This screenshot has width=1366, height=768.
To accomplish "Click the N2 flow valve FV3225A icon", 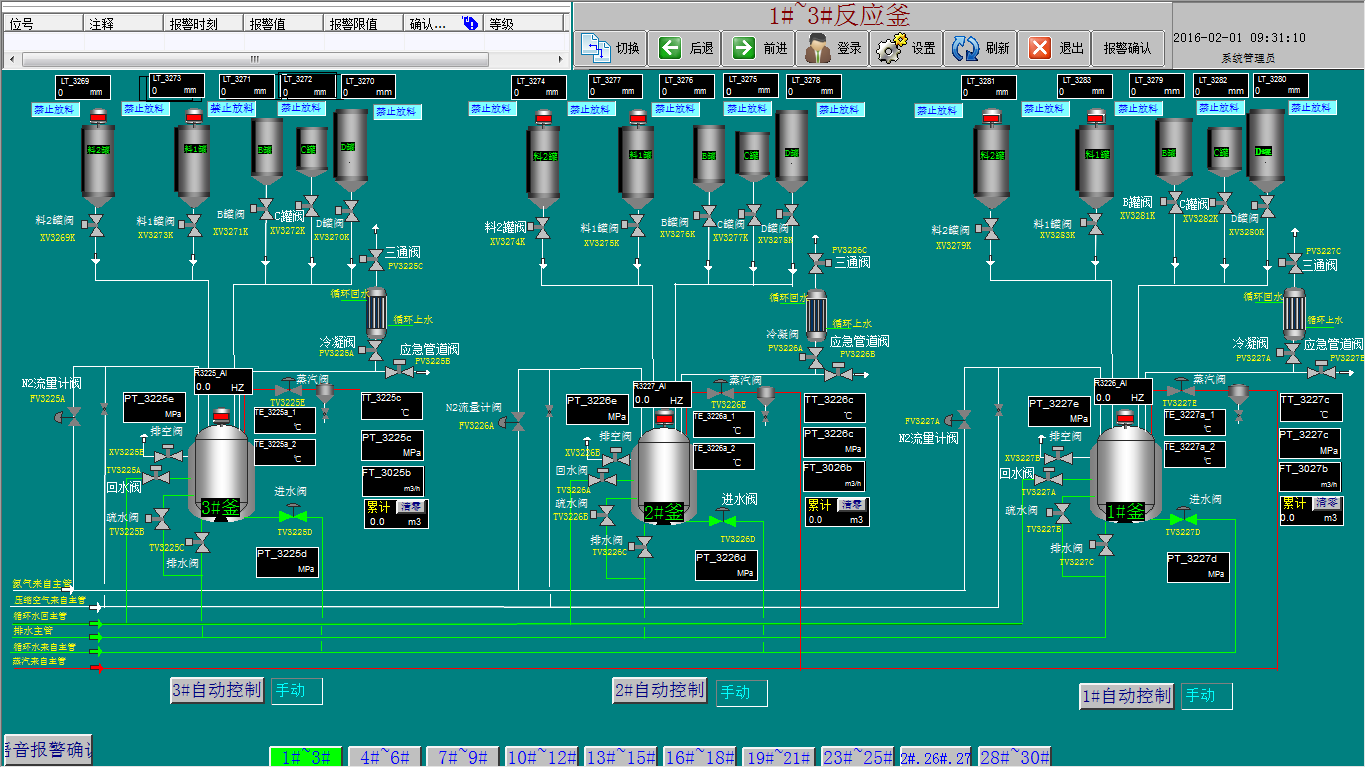I will [71, 417].
